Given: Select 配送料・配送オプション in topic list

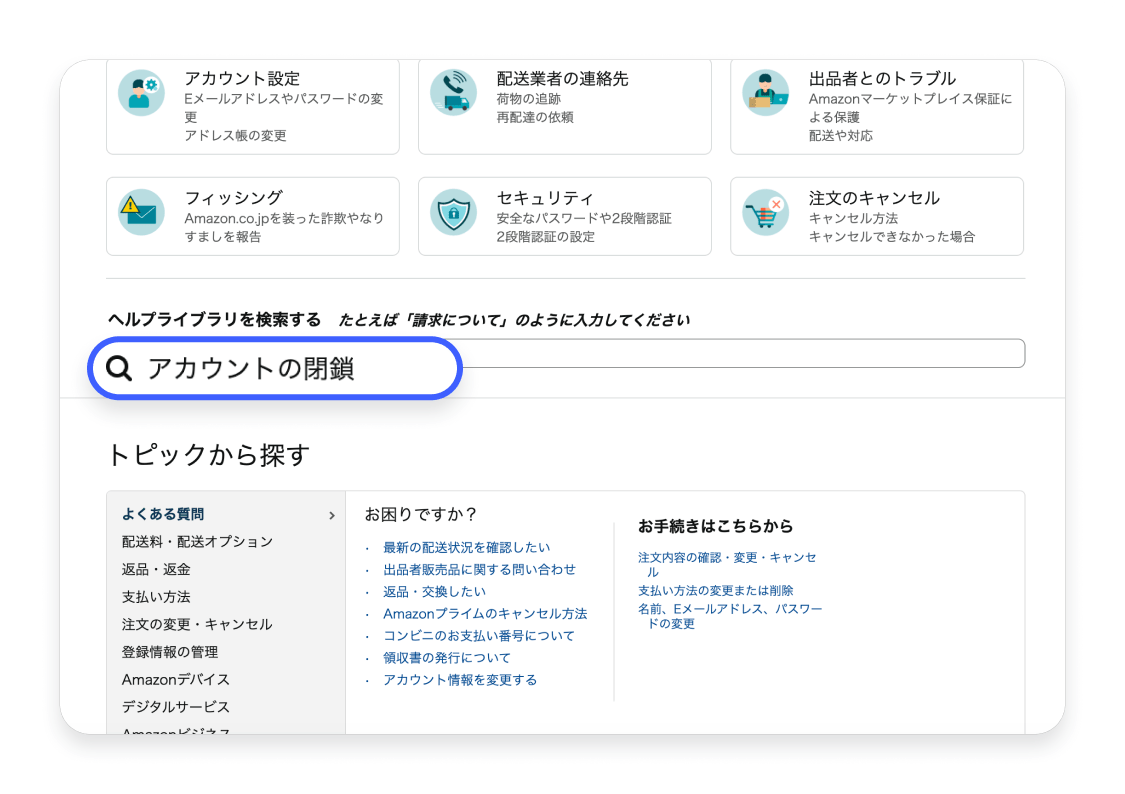Looking at the screenshot, I should (197, 542).
